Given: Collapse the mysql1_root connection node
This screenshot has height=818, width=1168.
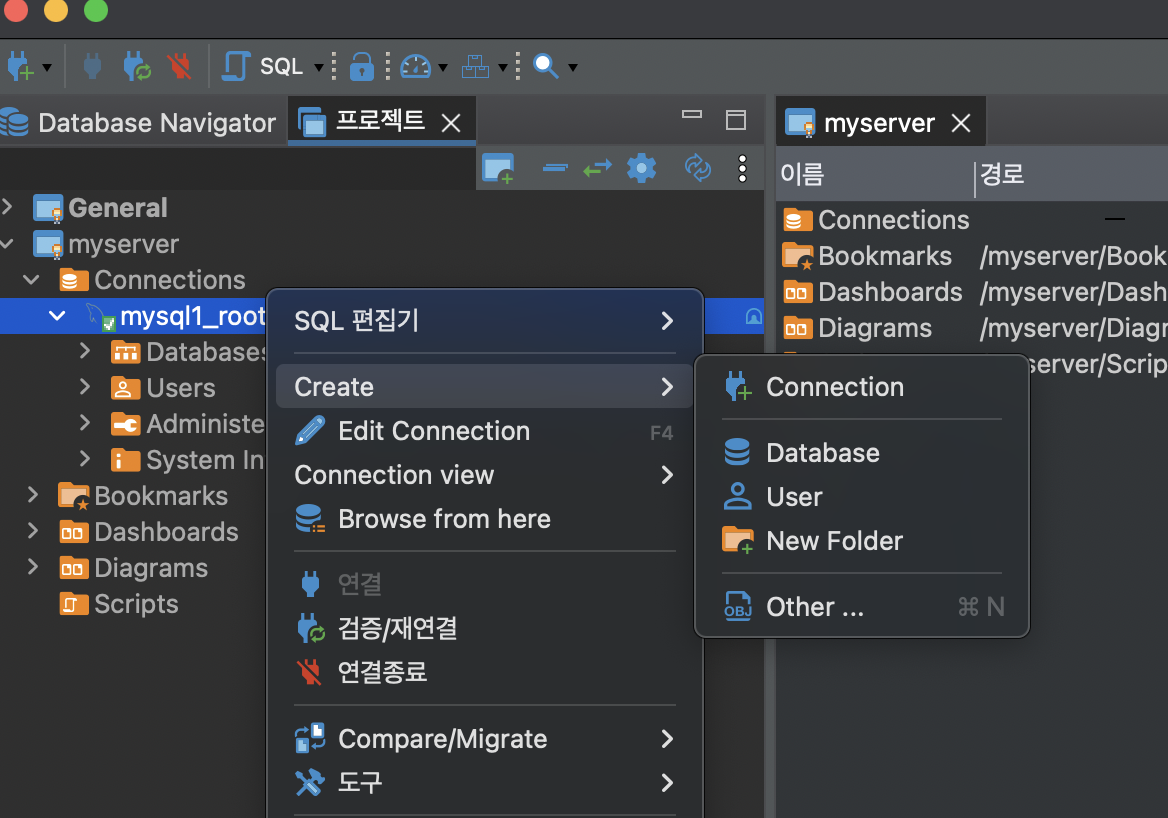Looking at the screenshot, I should pos(57,316).
